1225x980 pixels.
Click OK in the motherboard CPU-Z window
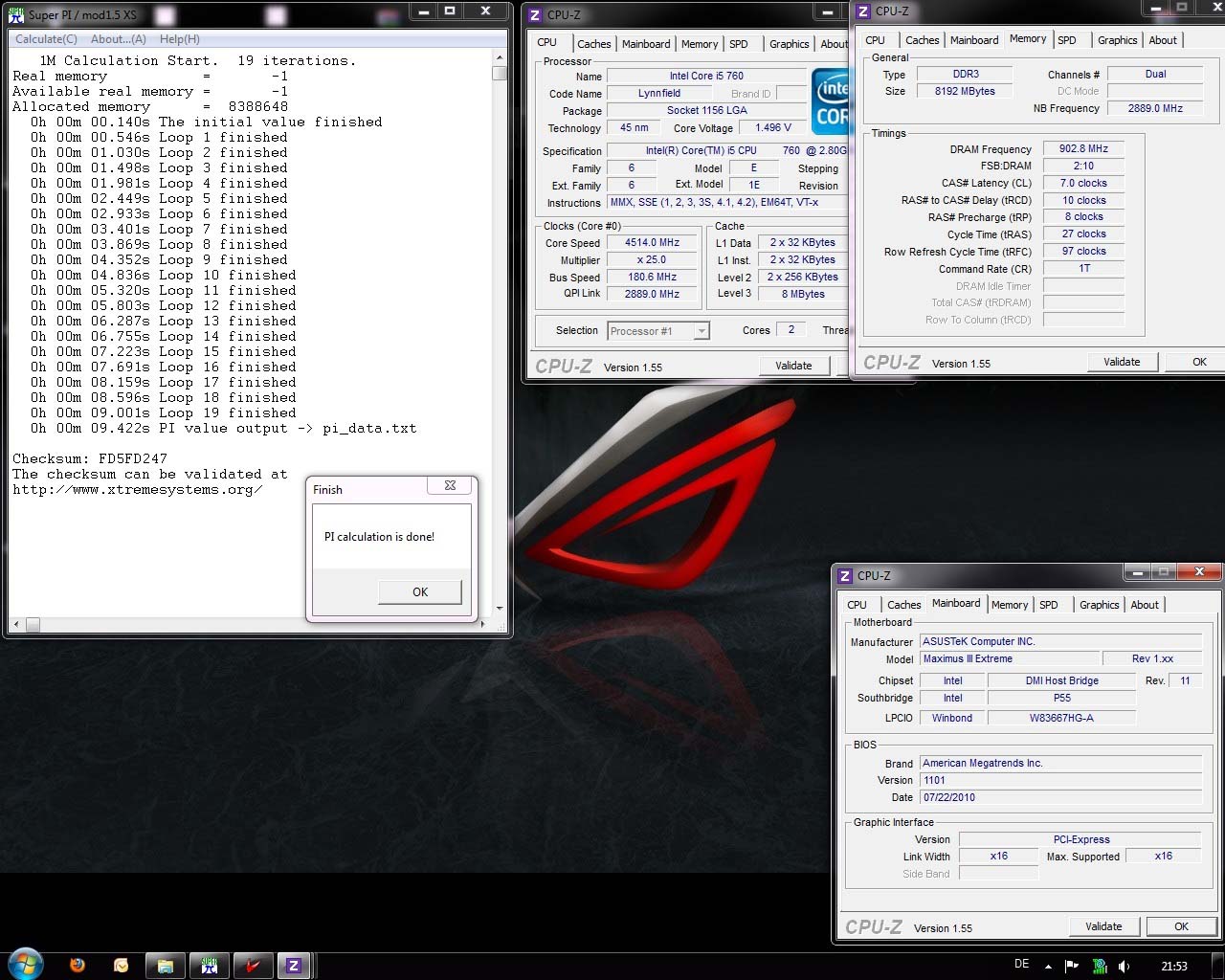coord(1181,926)
